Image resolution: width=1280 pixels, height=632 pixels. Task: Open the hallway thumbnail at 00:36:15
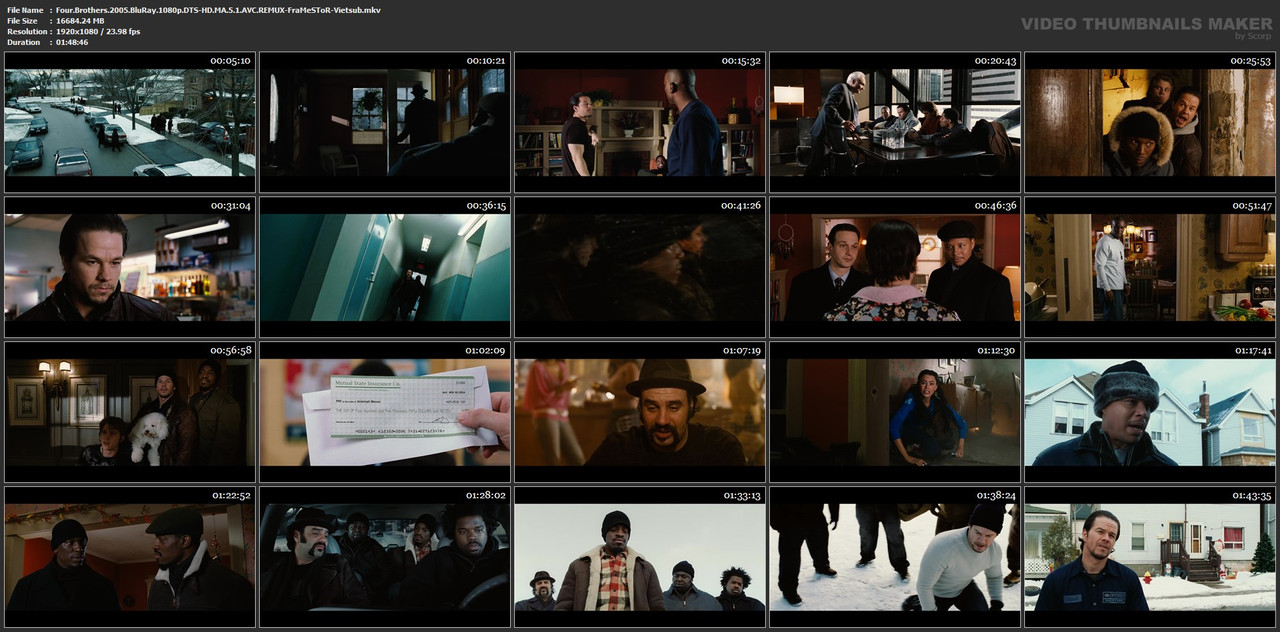click(385, 267)
